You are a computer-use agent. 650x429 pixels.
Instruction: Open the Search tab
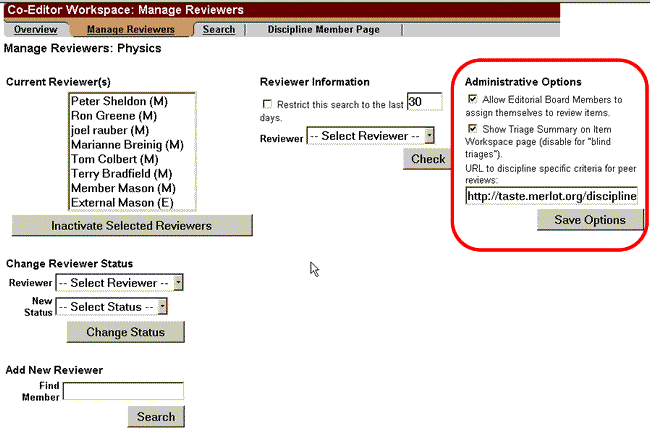[219, 30]
